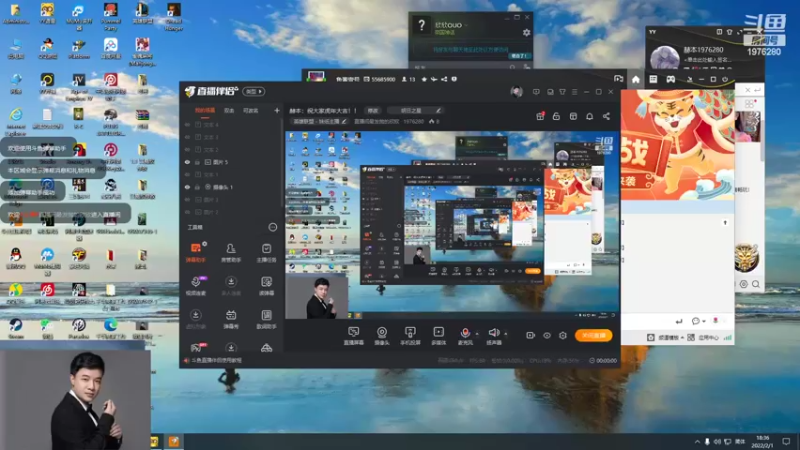This screenshot has width=800, height=450.
Task: Click the user avatar in 直播伴侣 title bar
Action: click(516, 92)
